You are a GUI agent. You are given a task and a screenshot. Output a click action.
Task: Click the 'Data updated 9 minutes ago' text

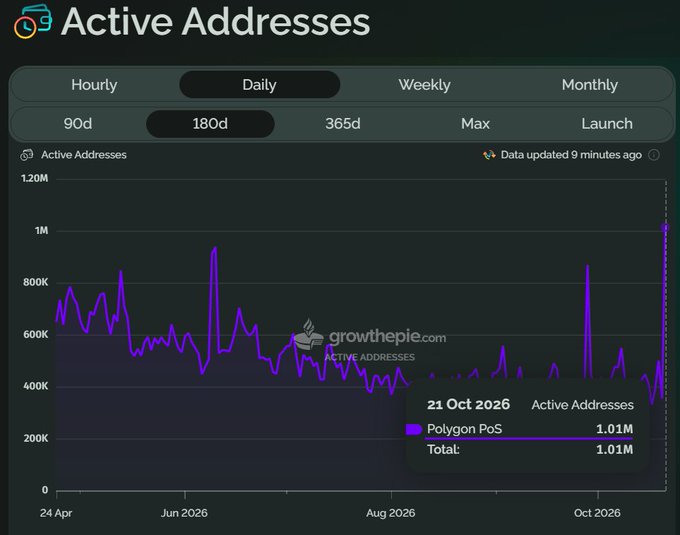(x=571, y=155)
